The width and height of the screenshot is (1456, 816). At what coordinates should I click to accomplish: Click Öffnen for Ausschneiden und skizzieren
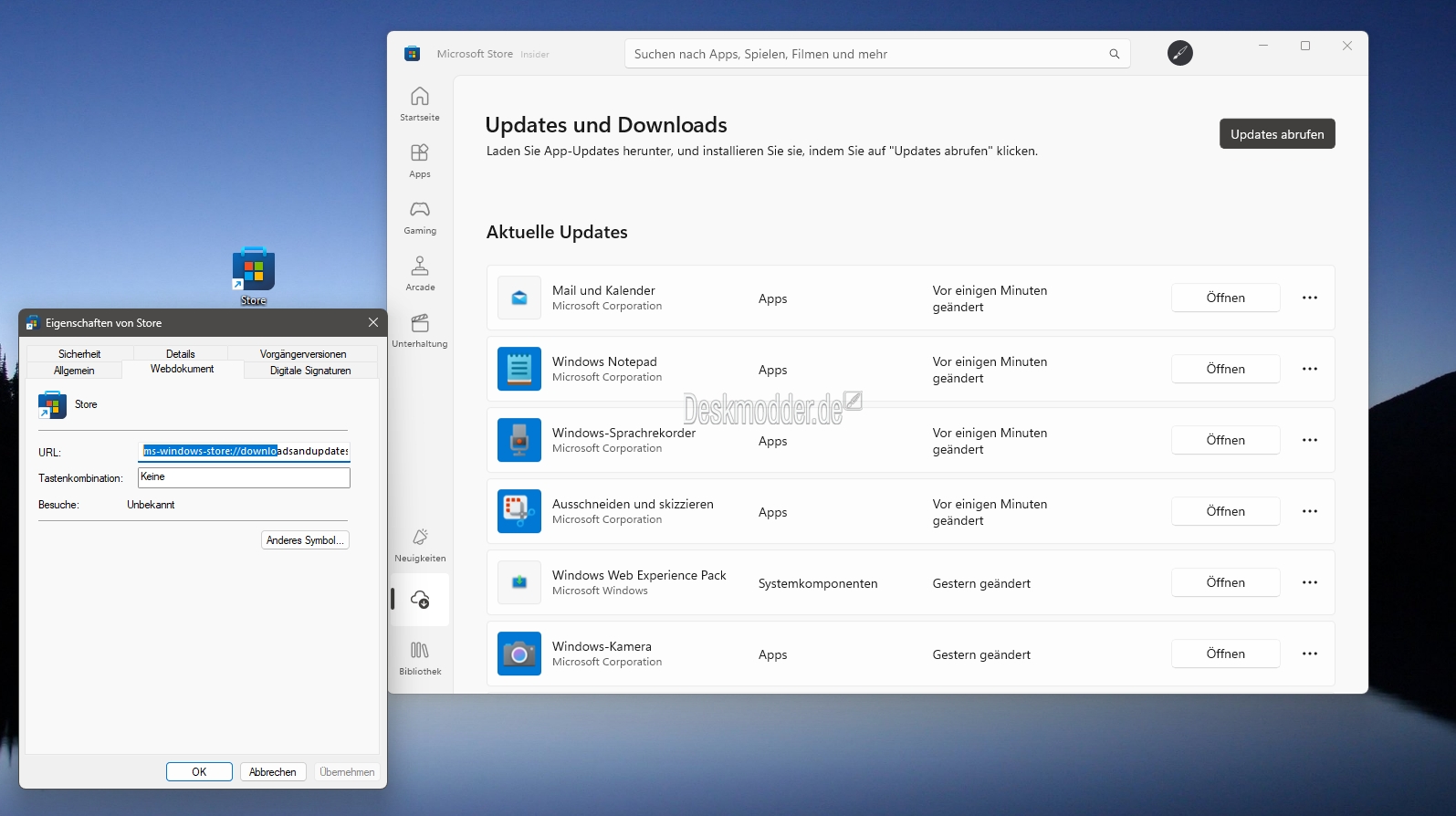tap(1225, 511)
